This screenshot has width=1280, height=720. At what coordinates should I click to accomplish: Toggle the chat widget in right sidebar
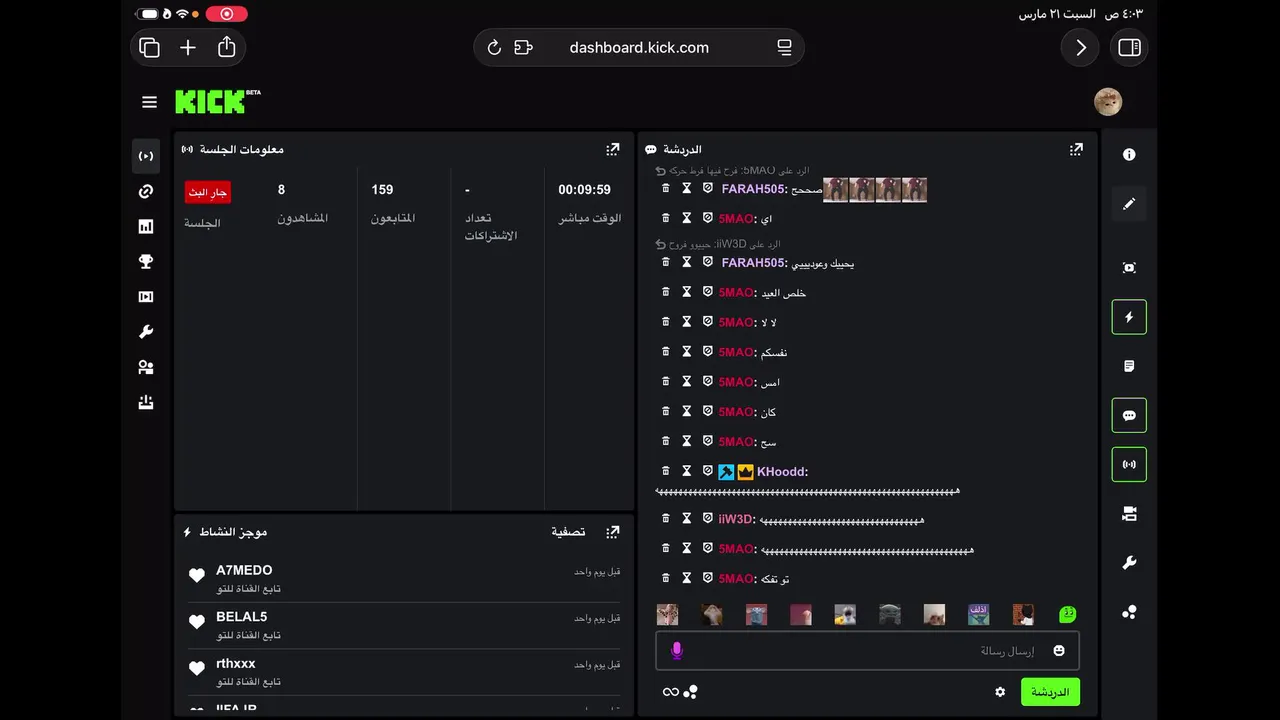1129,415
